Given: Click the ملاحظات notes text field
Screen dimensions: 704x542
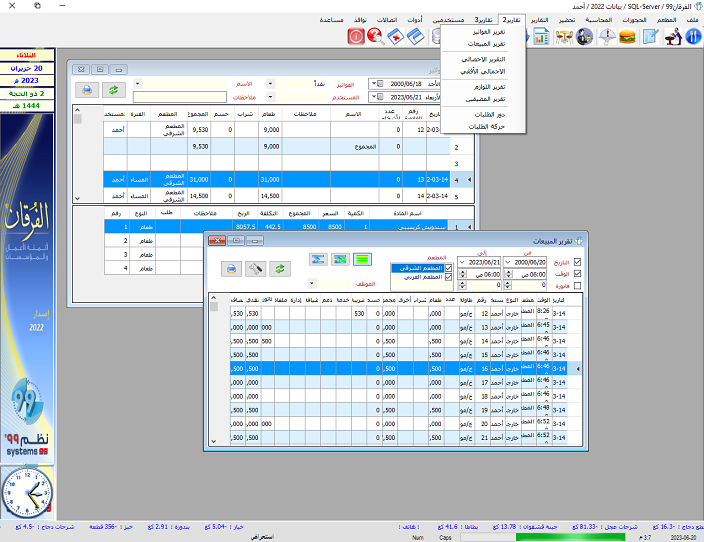Looking at the screenshot, I should [182, 97].
